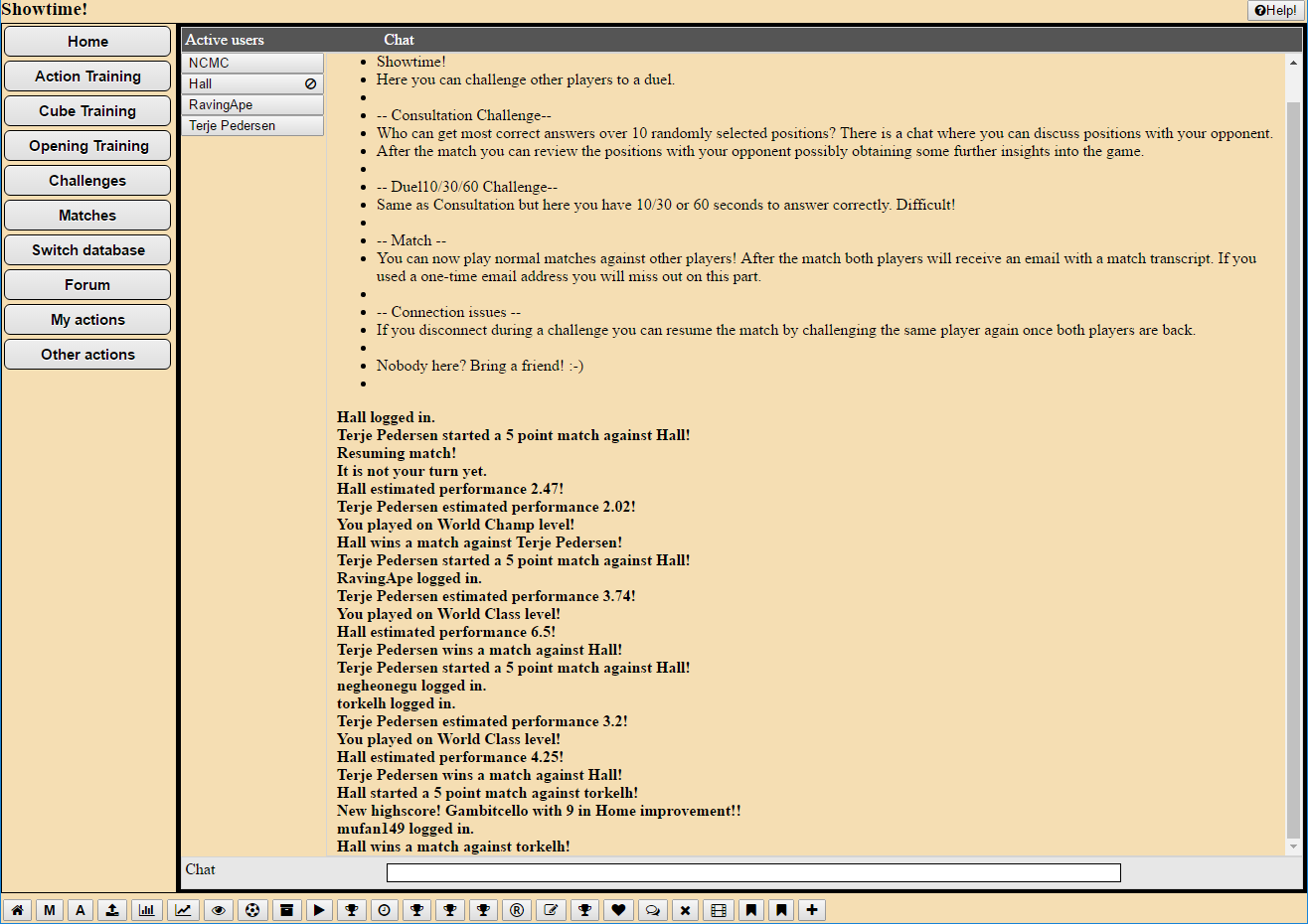Click the clock icon in bottom toolbar

coord(385,910)
